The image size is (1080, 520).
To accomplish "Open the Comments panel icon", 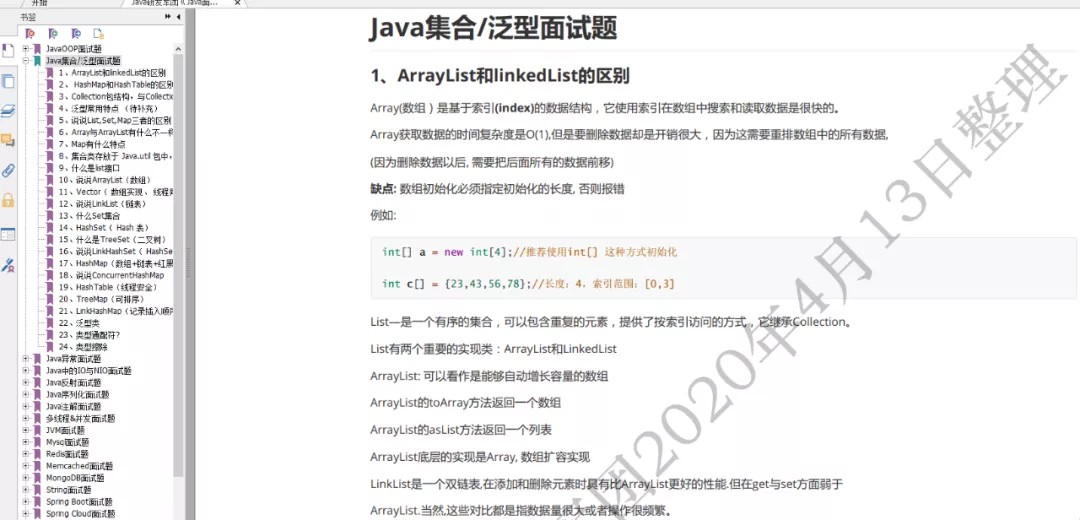I will (8, 141).
